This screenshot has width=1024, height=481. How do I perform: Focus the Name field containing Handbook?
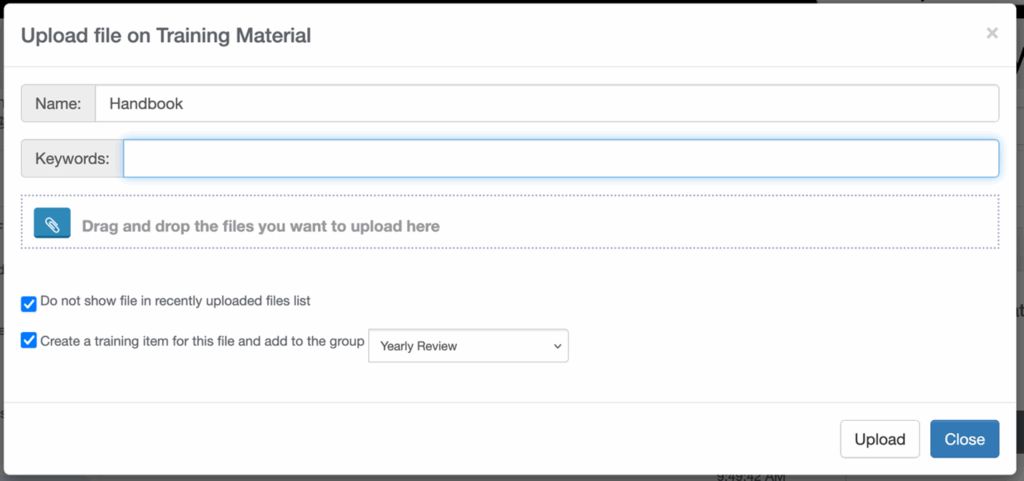pos(547,103)
